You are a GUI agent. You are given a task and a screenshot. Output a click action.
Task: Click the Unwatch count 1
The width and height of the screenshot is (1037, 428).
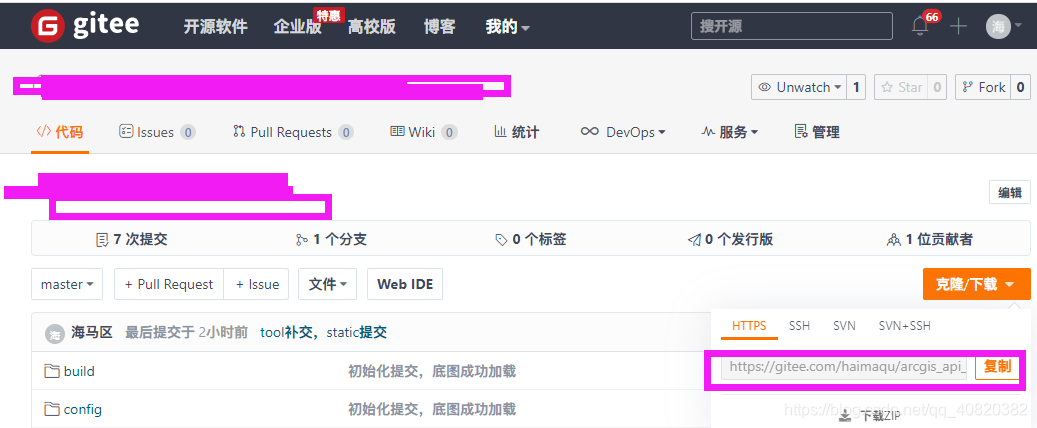[x=856, y=87]
